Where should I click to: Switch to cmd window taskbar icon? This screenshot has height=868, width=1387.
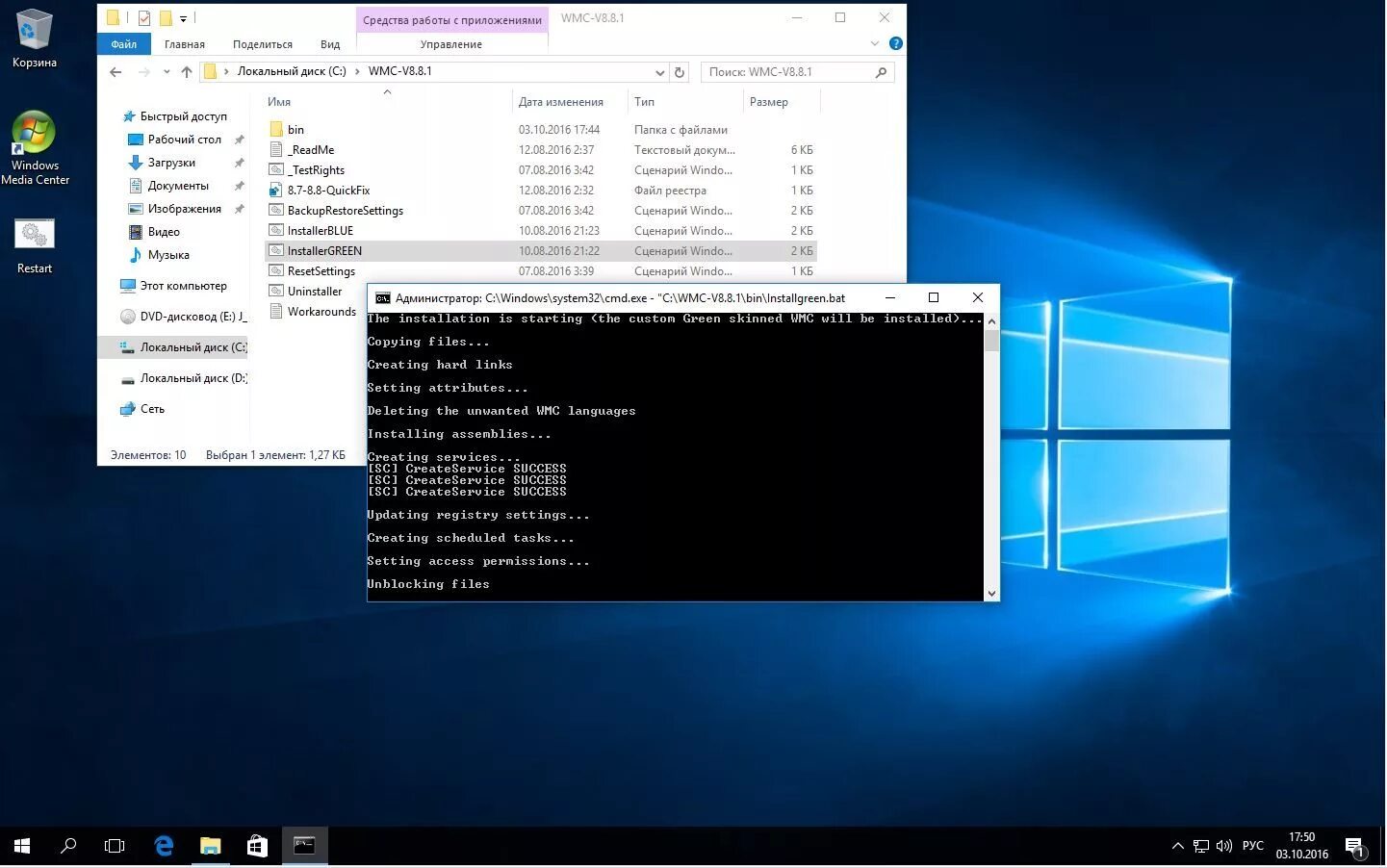tap(304, 846)
